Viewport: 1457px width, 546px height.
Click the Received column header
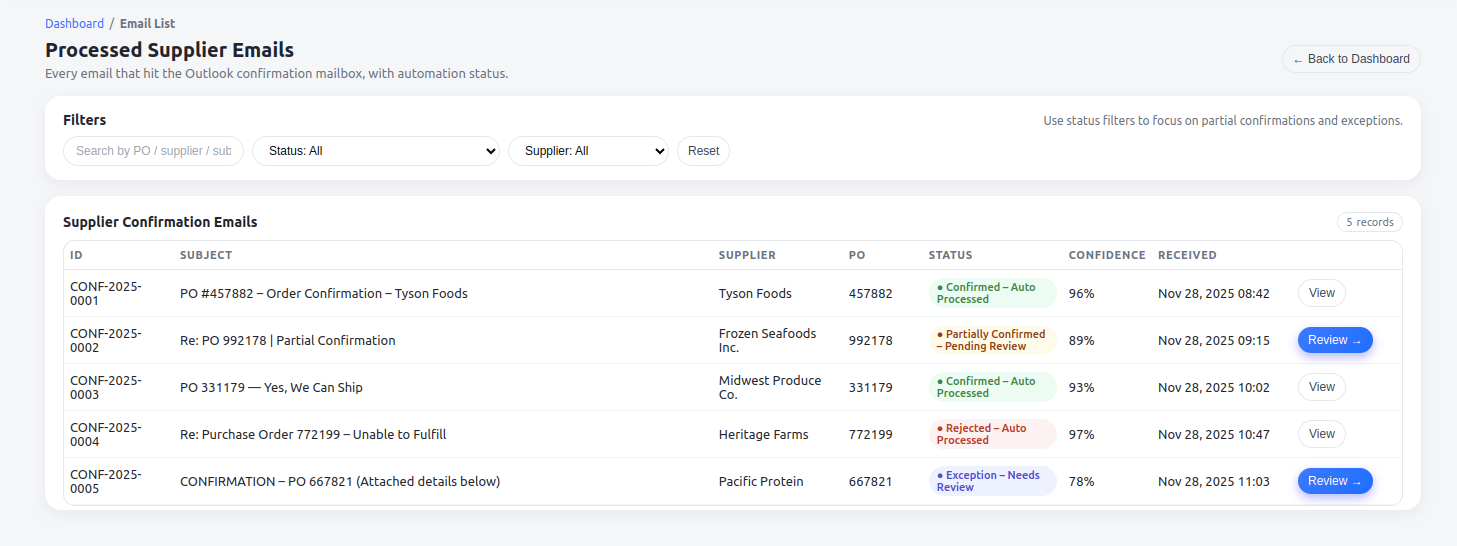1187,255
